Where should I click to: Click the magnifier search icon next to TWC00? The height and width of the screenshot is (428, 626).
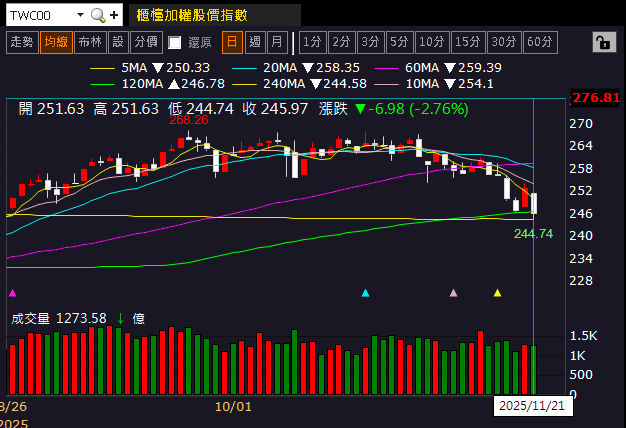[97, 15]
